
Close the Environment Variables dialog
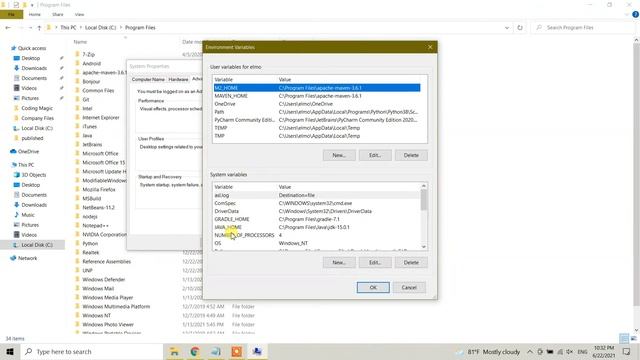click(430, 47)
